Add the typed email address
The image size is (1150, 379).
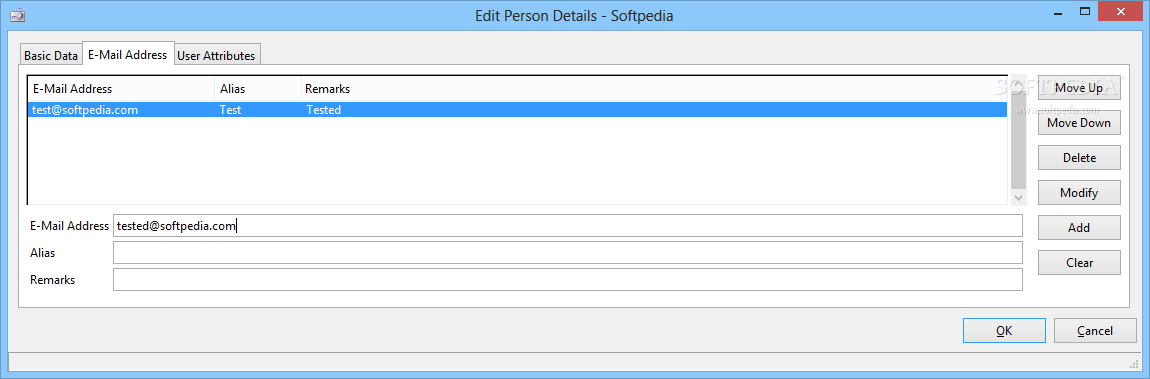click(1079, 228)
